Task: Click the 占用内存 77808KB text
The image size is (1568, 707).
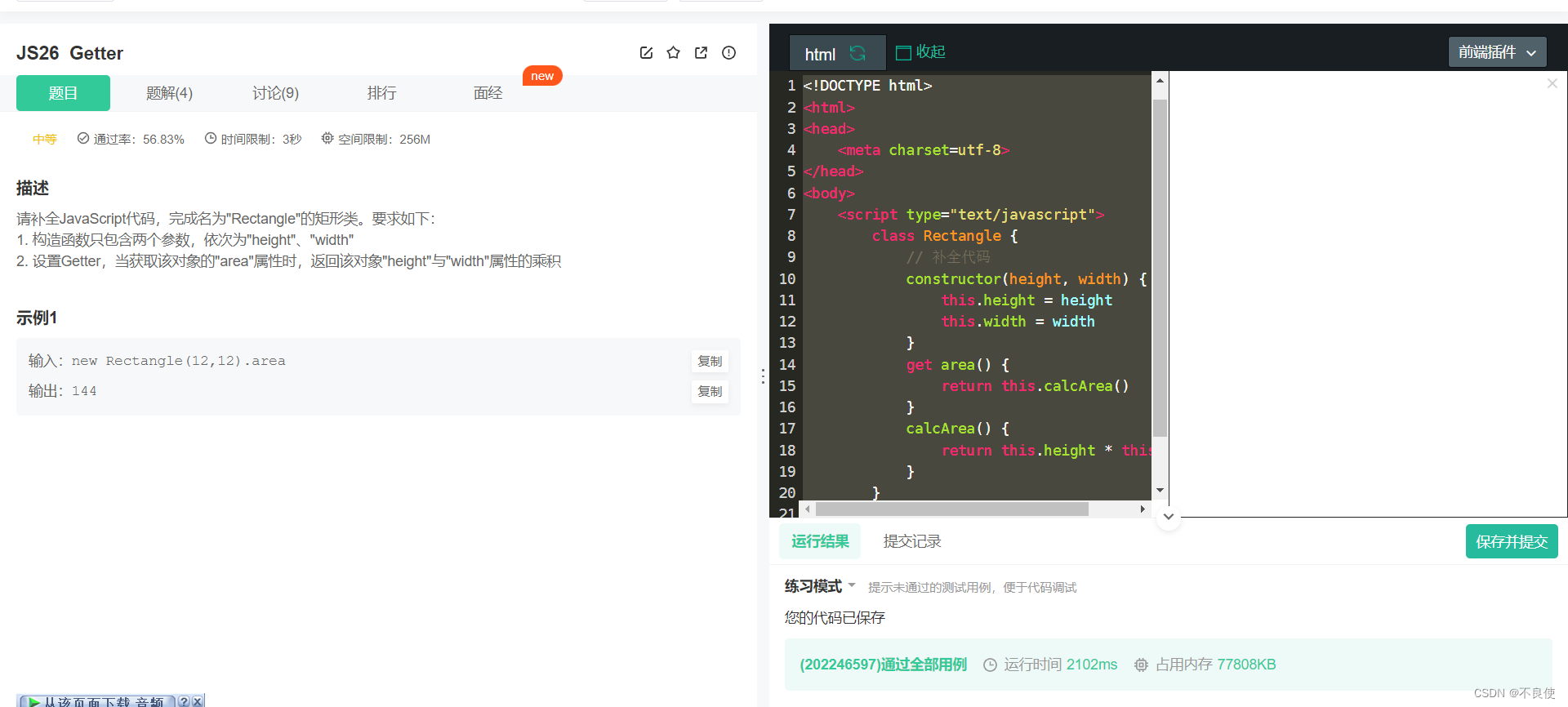Action: click(1215, 665)
